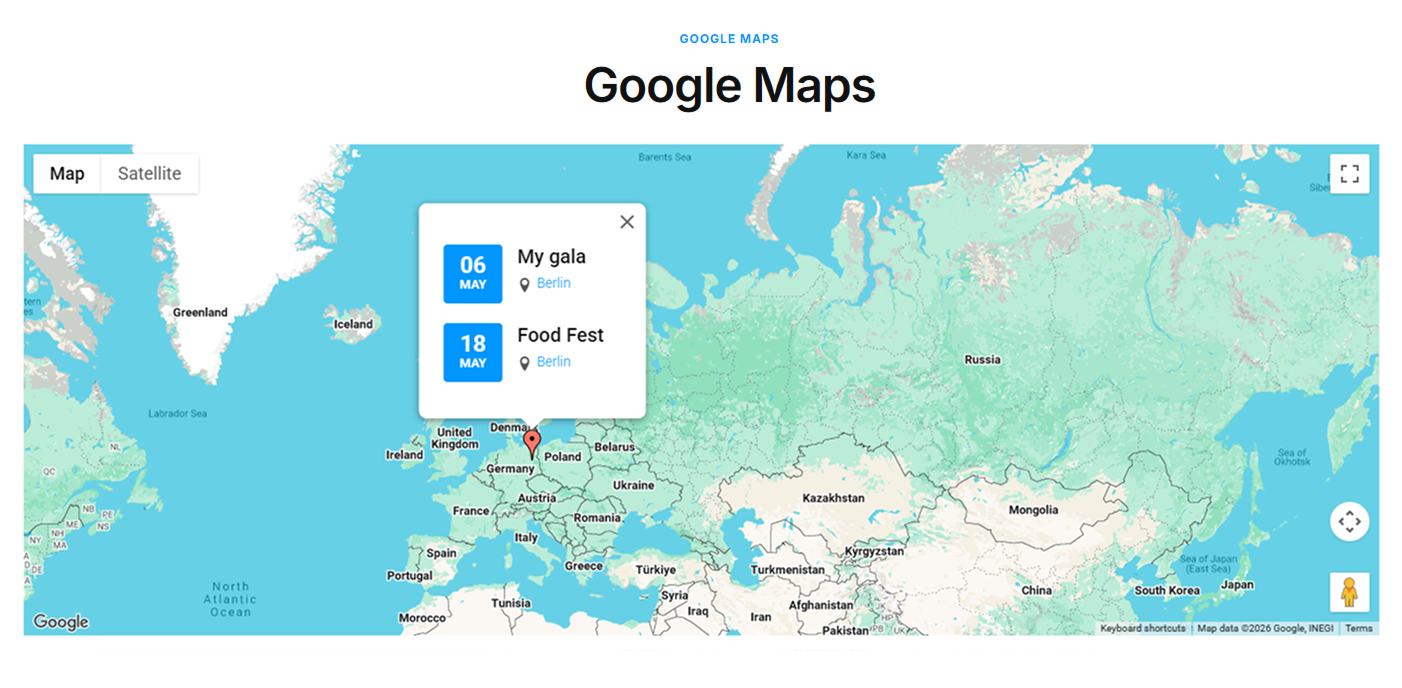Click location pin icon under My gala
Viewport: 1402px width, 688px height.
pyautogui.click(x=524, y=285)
